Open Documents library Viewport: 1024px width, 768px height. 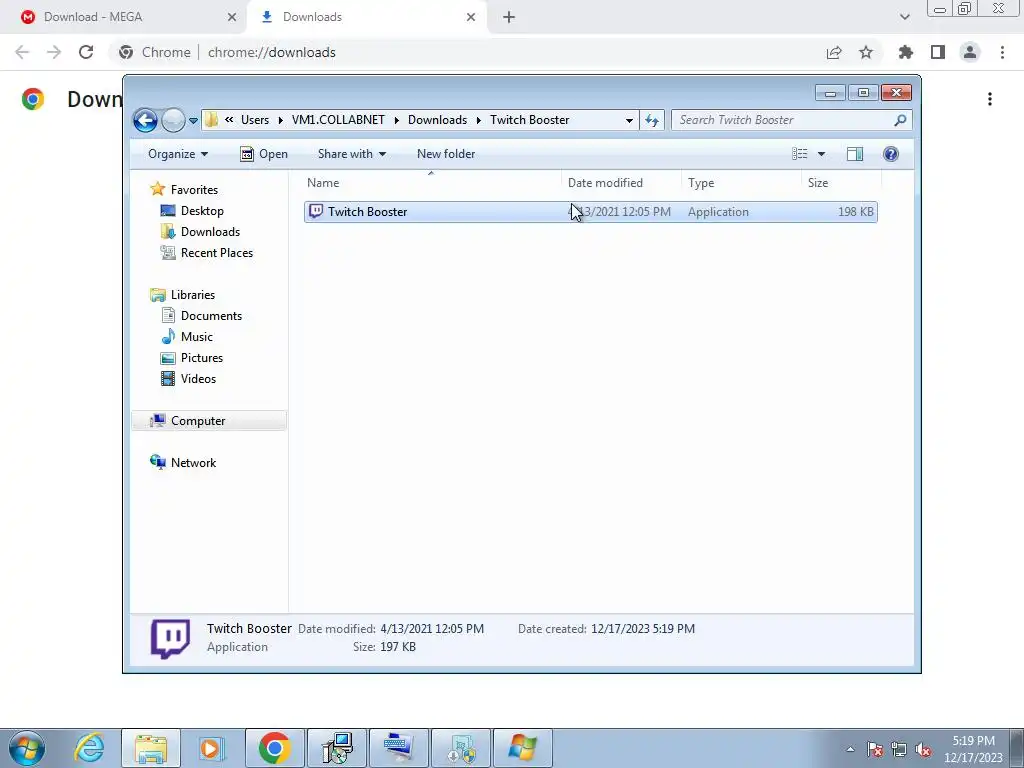point(211,316)
